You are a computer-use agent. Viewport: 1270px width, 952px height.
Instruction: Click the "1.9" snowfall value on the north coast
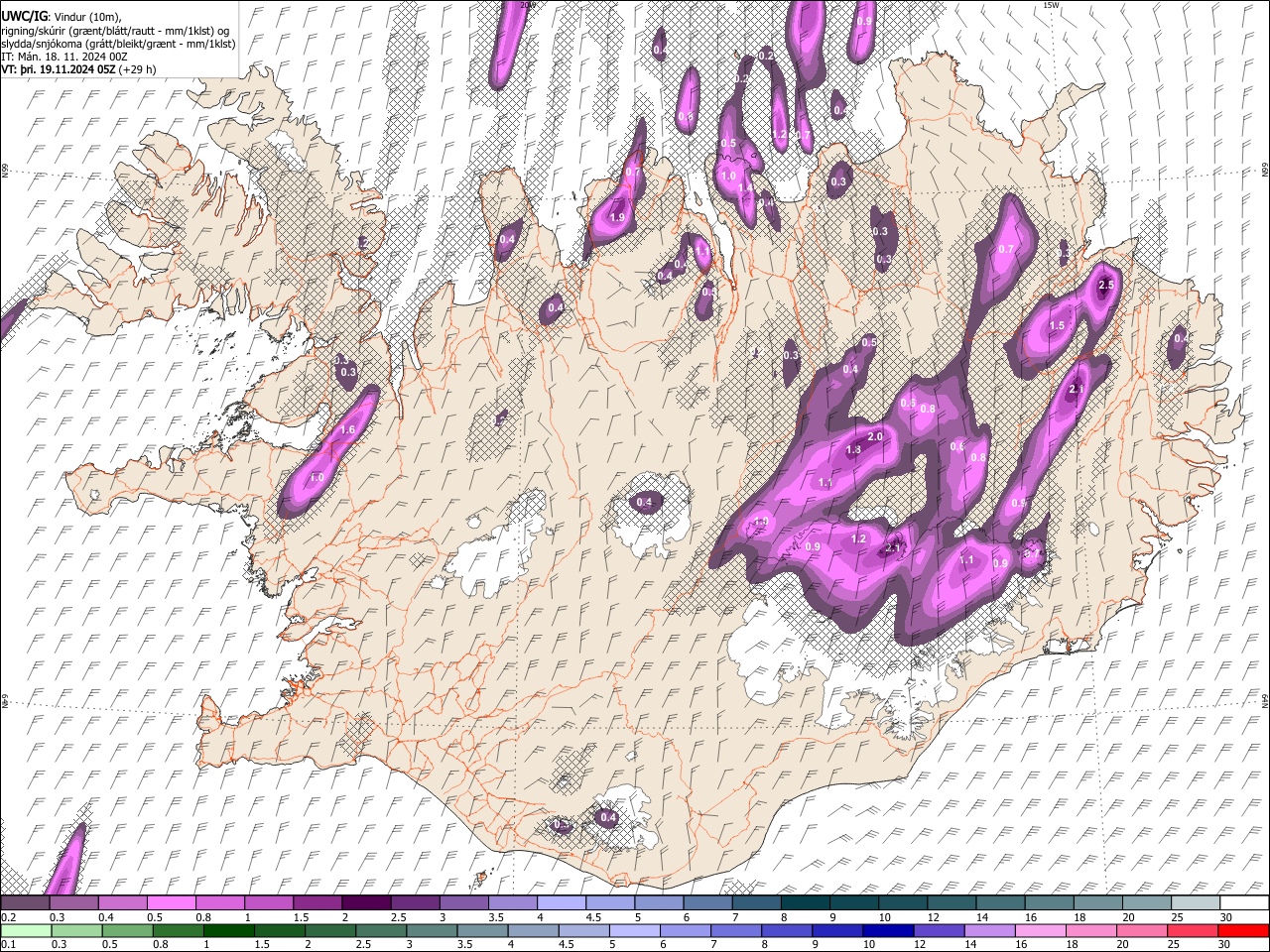[617, 217]
